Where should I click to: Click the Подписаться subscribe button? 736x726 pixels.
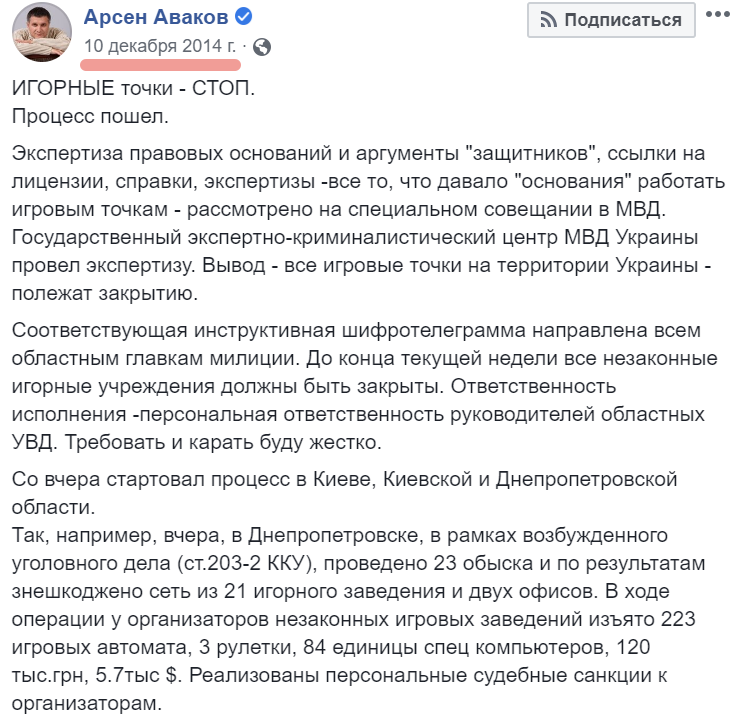[x=611, y=19]
